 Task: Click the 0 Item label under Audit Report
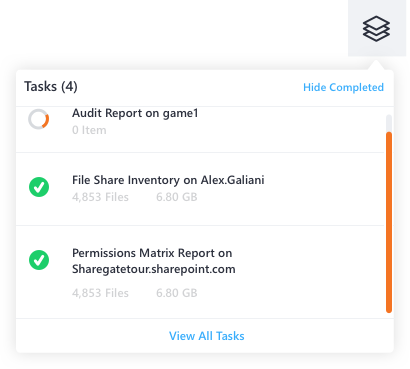(89, 130)
